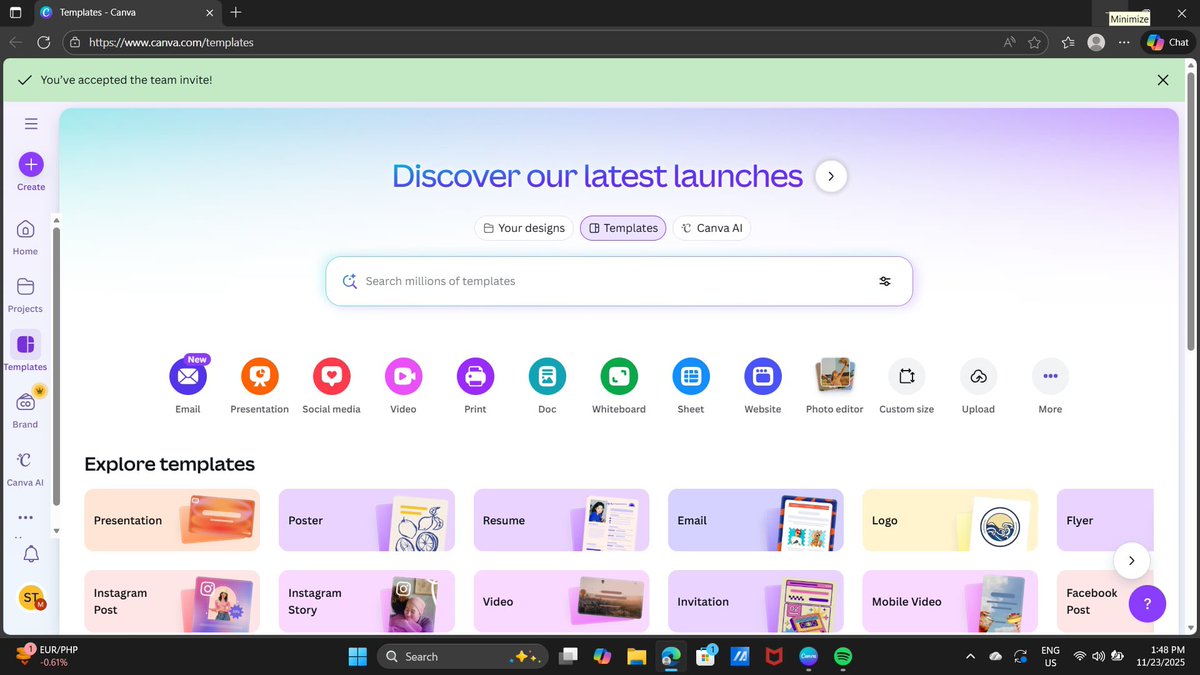Open the Logo template category card

click(950, 520)
